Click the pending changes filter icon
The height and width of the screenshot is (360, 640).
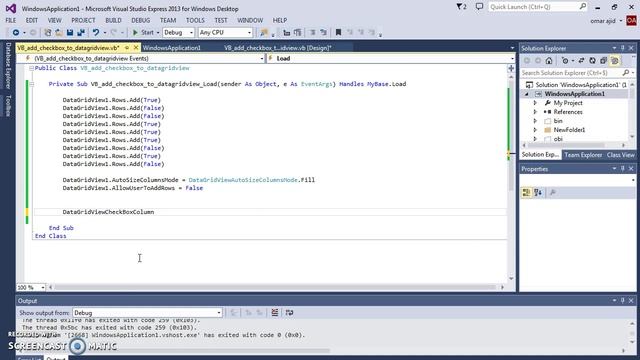click(565, 61)
